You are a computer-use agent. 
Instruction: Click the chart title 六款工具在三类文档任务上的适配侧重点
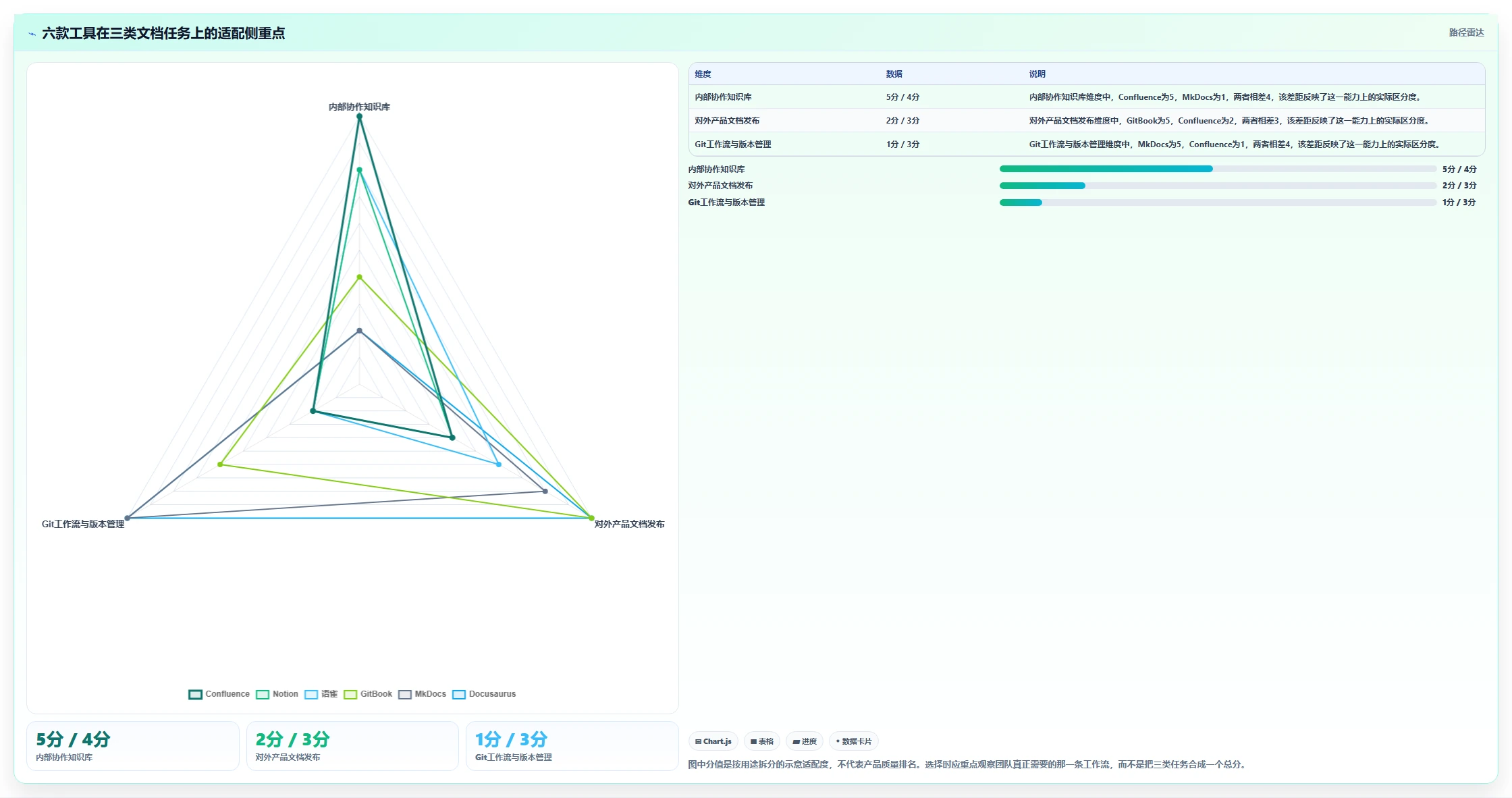(163, 33)
